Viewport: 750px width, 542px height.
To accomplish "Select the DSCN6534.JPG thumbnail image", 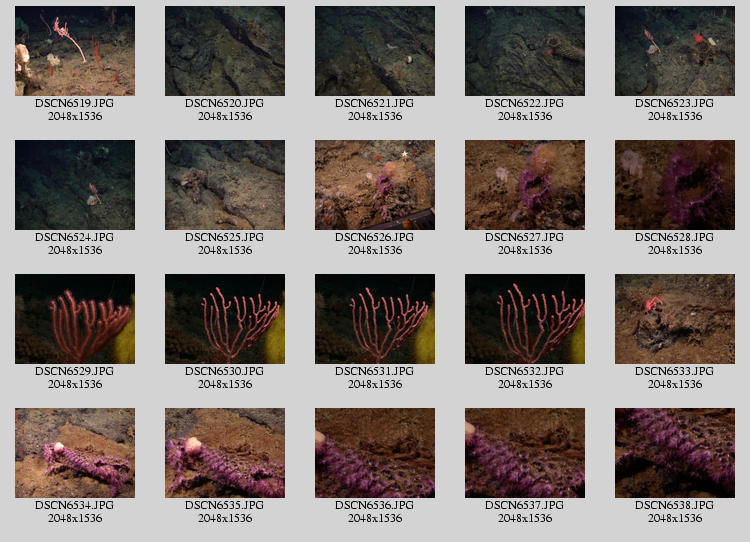I will click(x=75, y=453).
